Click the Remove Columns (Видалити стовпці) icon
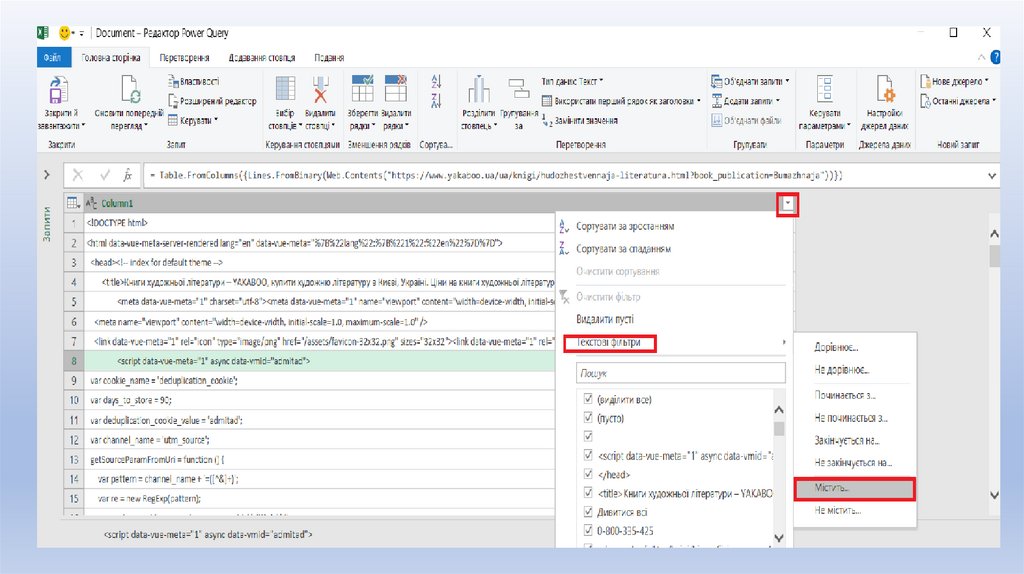1024x574 pixels. [x=320, y=93]
